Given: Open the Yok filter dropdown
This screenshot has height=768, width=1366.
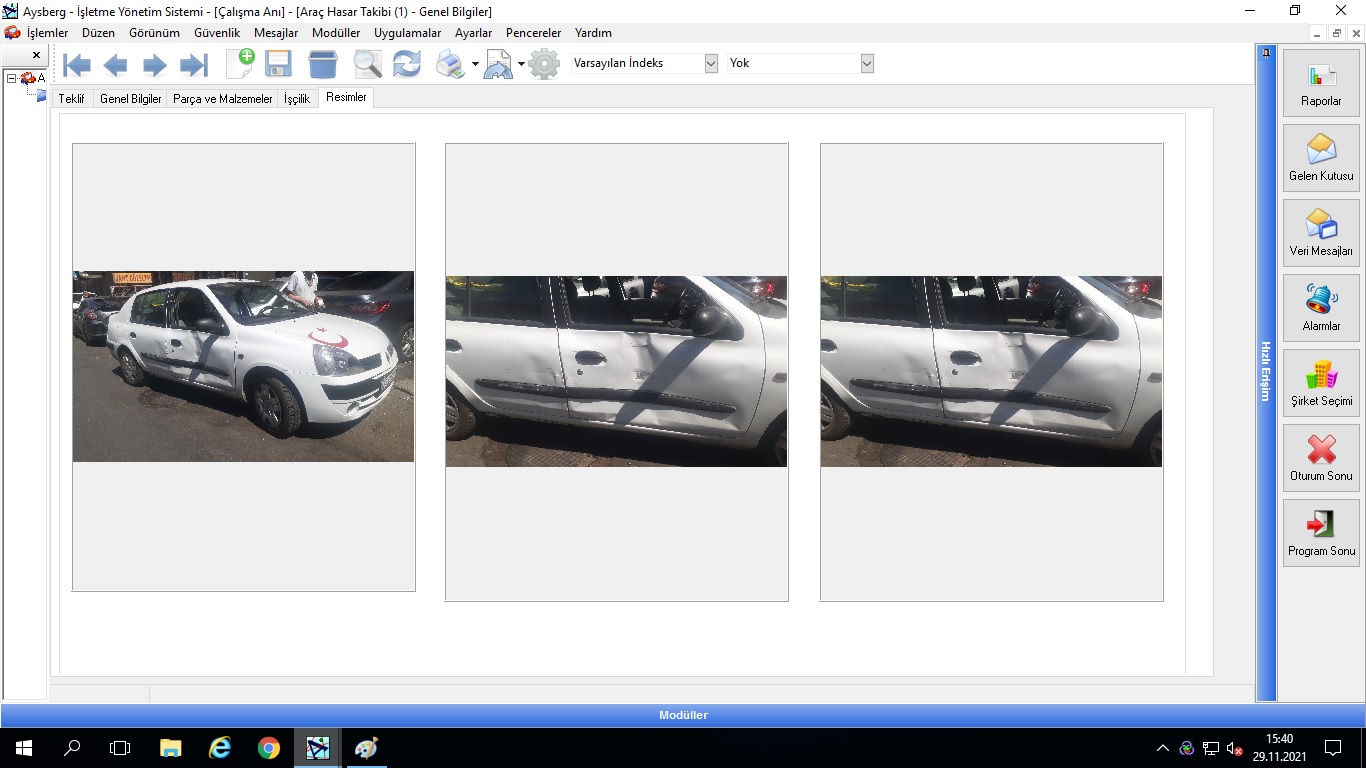Looking at the screenshot, I should point(867,63).
